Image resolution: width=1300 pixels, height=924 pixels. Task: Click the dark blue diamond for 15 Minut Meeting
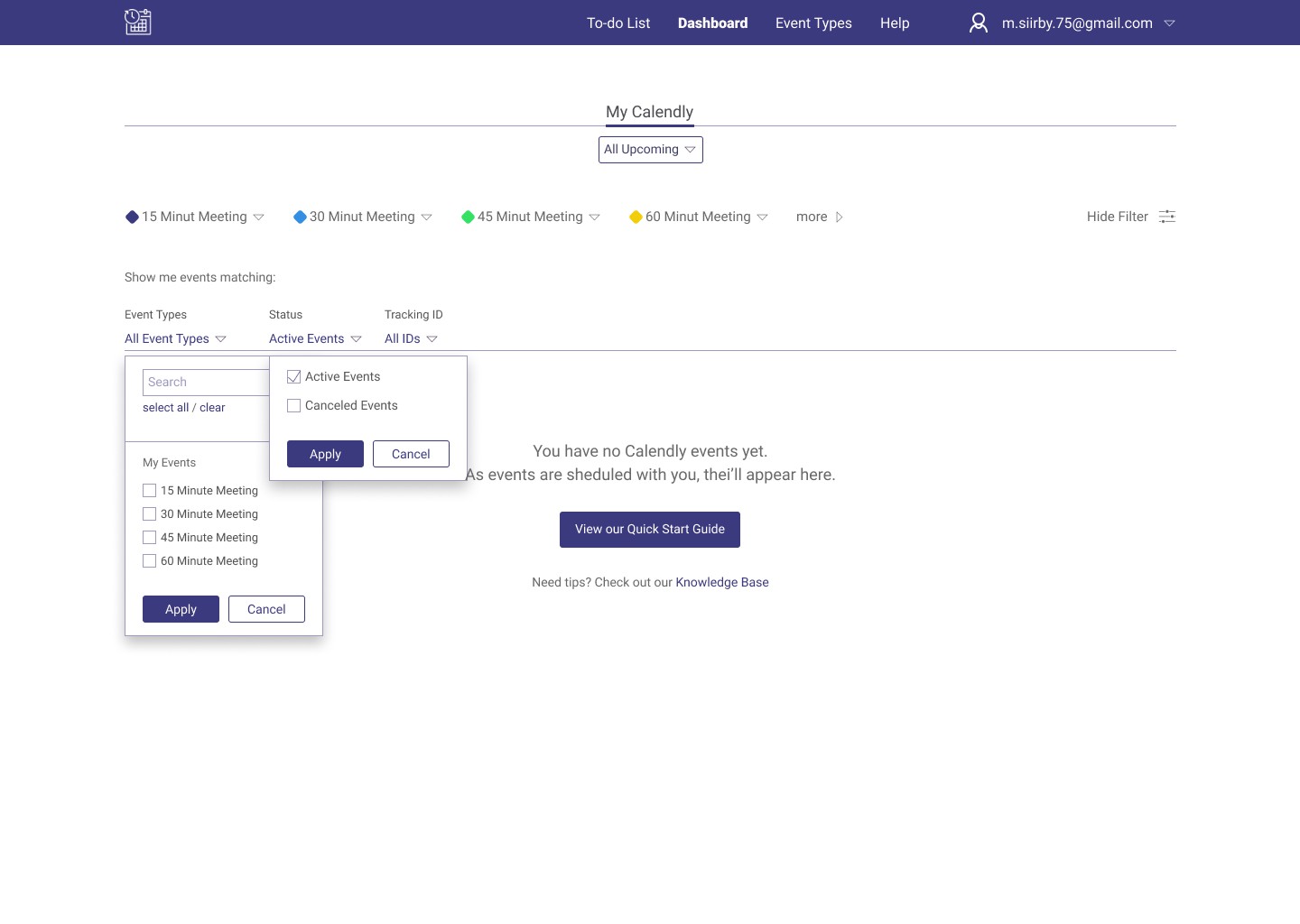tap(132, 217)
